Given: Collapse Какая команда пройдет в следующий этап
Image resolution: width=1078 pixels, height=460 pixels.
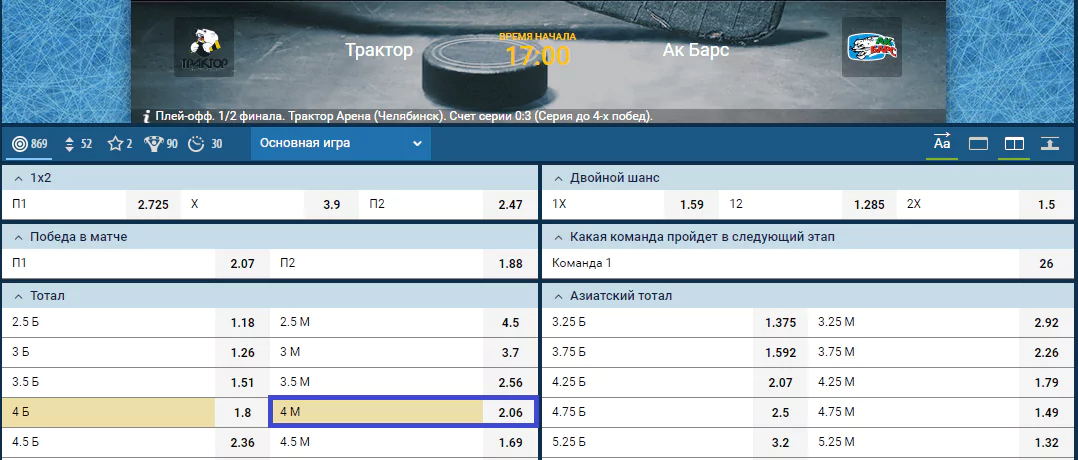Looking at the screenshot, I should [x=558, y=237].
